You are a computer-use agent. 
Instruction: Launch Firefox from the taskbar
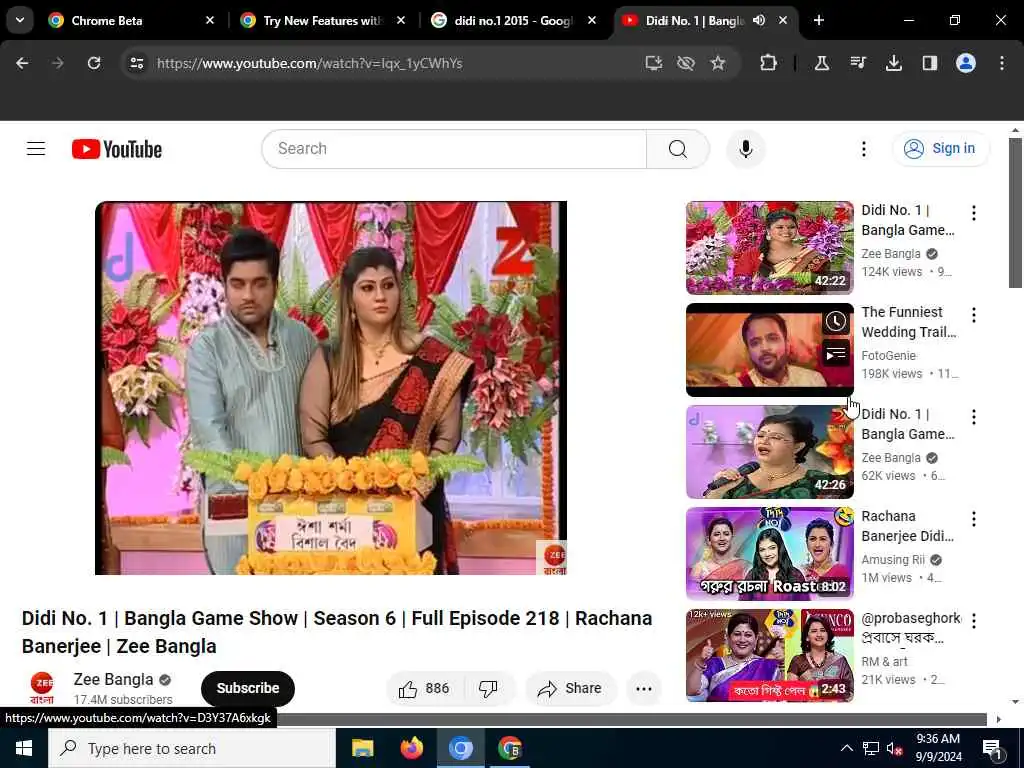click(x=411, y=748)
